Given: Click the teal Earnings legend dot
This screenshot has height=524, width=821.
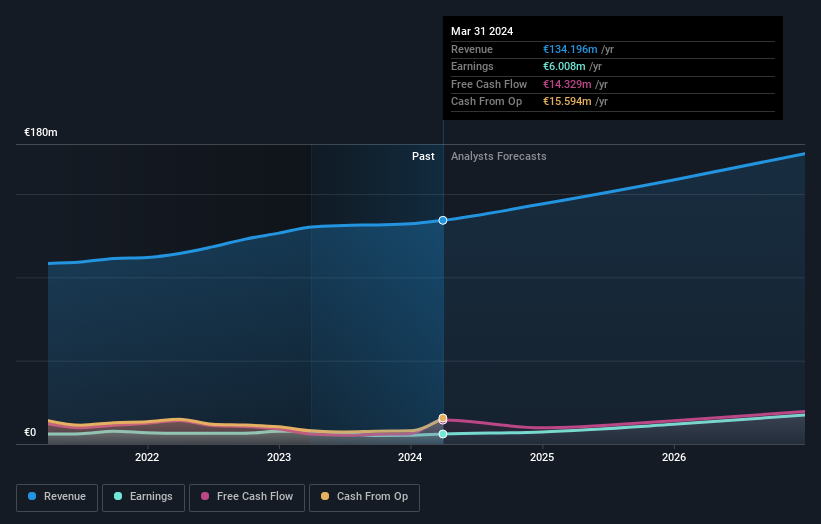Looking at the screenshot, I should 118,496.
